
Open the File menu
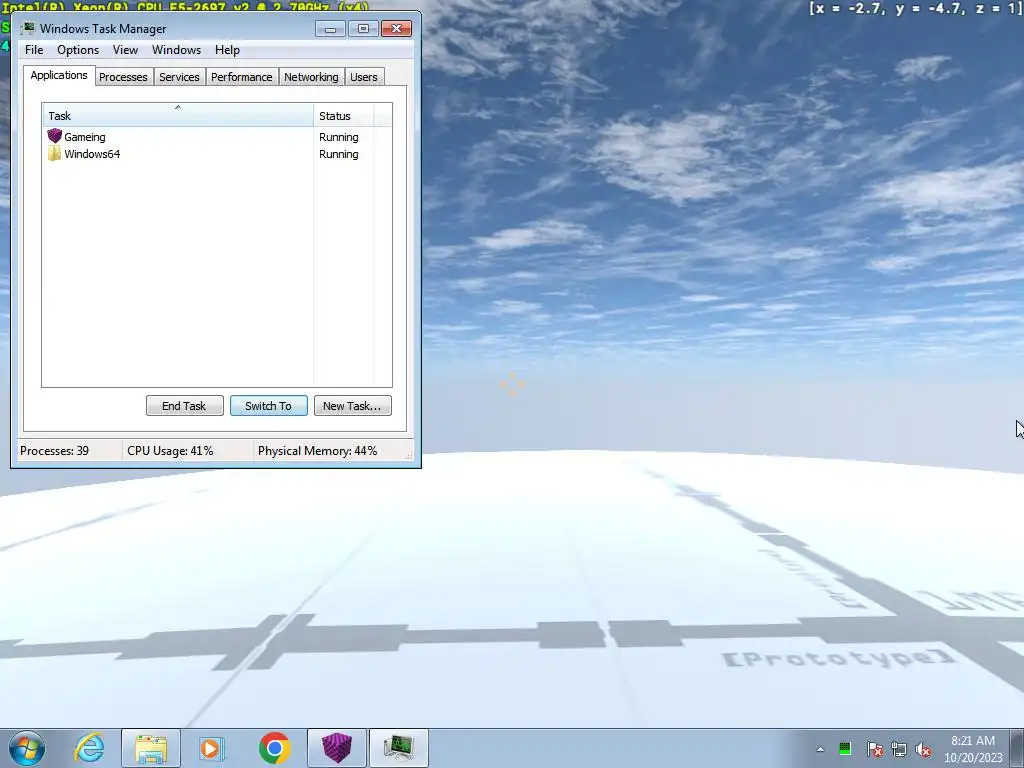click(x=34, y=50)
